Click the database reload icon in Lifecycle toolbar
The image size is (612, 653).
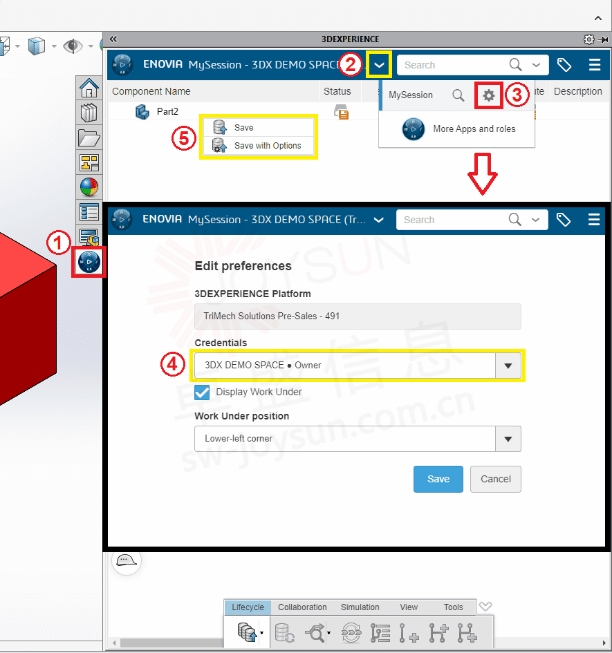[285, 633]
